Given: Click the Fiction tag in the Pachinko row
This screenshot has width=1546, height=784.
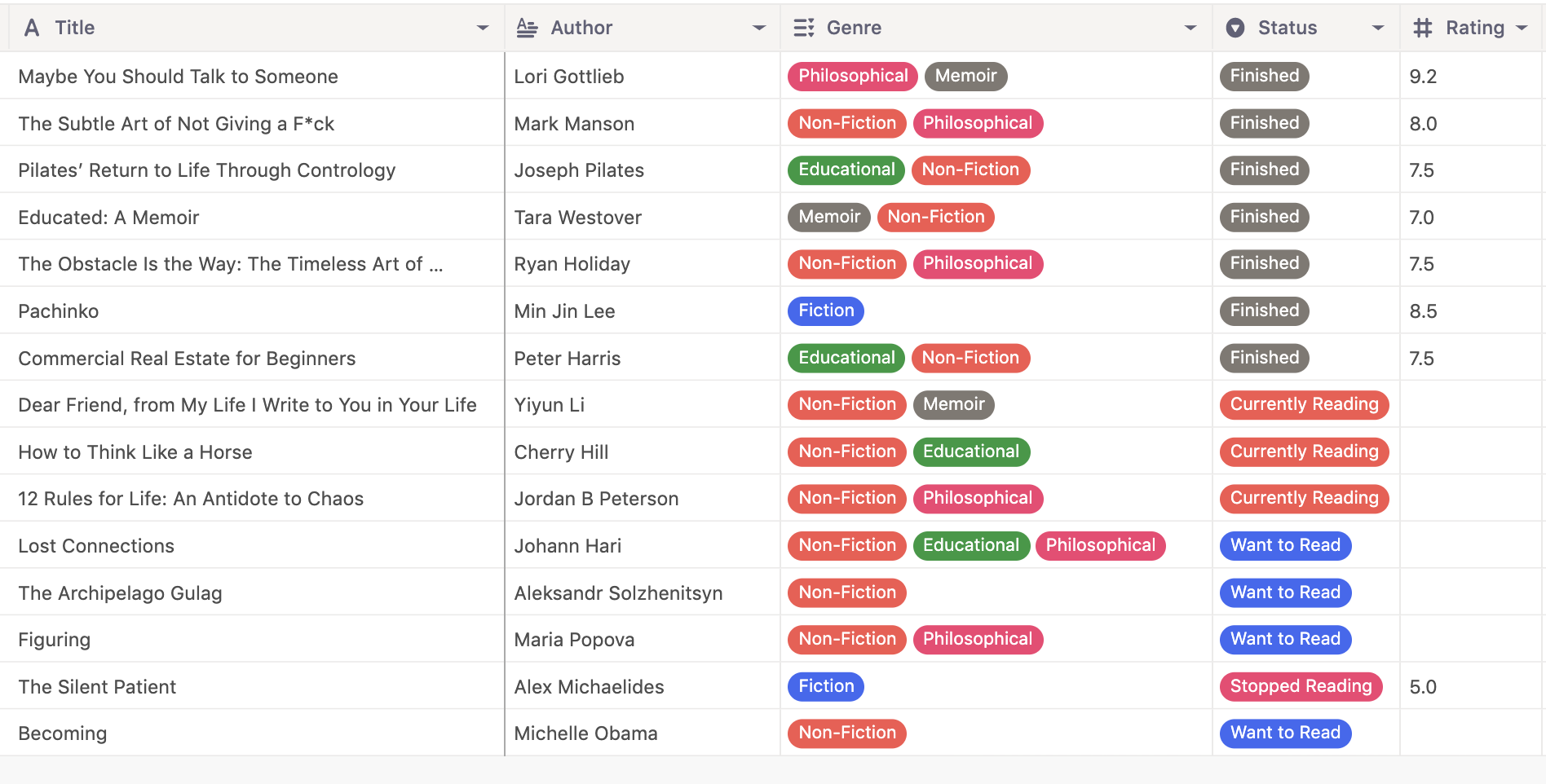Looking at the screenshot, I should pyautogui.click(x=826, y=311).
